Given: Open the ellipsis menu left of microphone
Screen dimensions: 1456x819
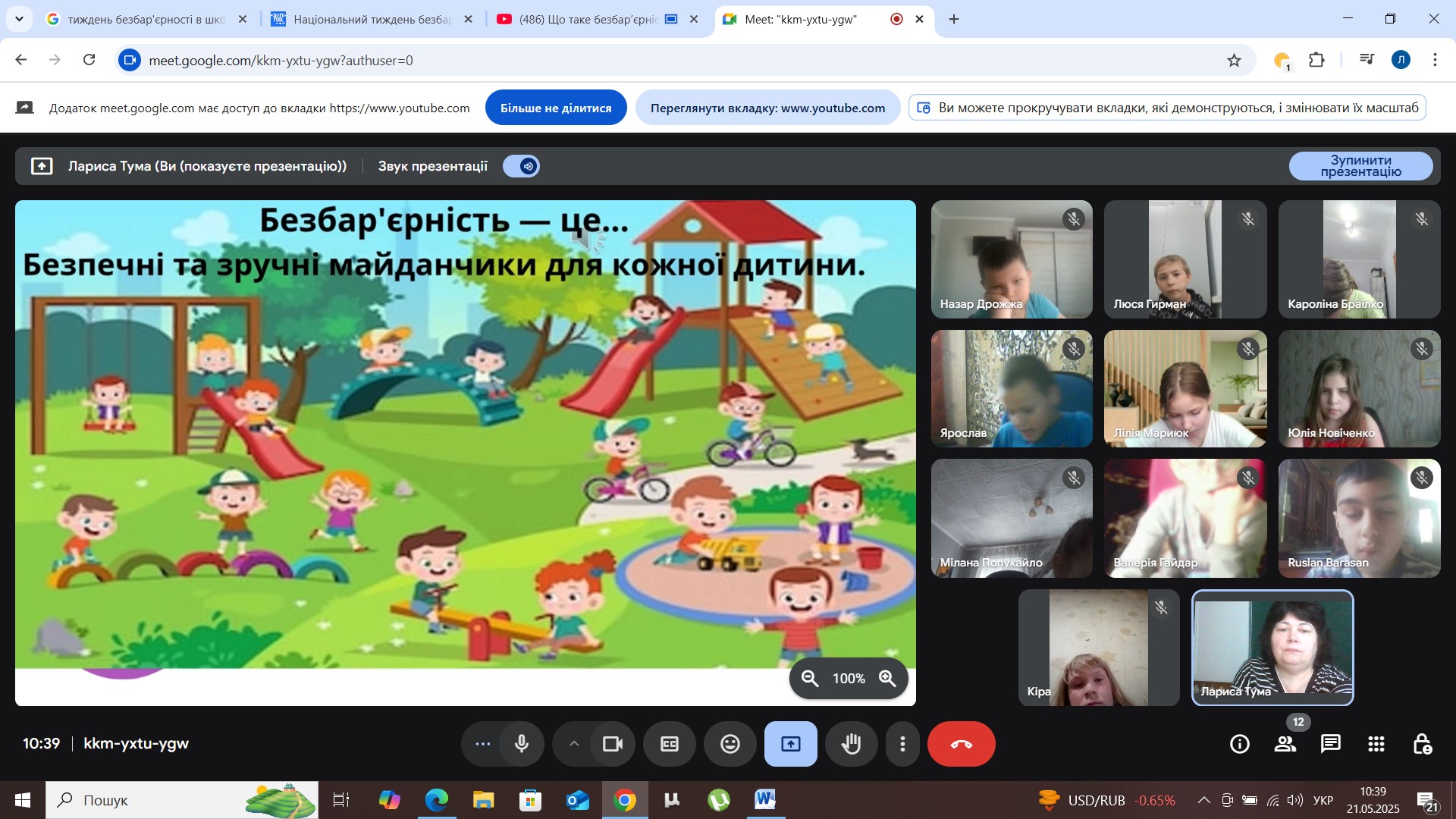Looking at the screenshot, I should coord(482,744).
